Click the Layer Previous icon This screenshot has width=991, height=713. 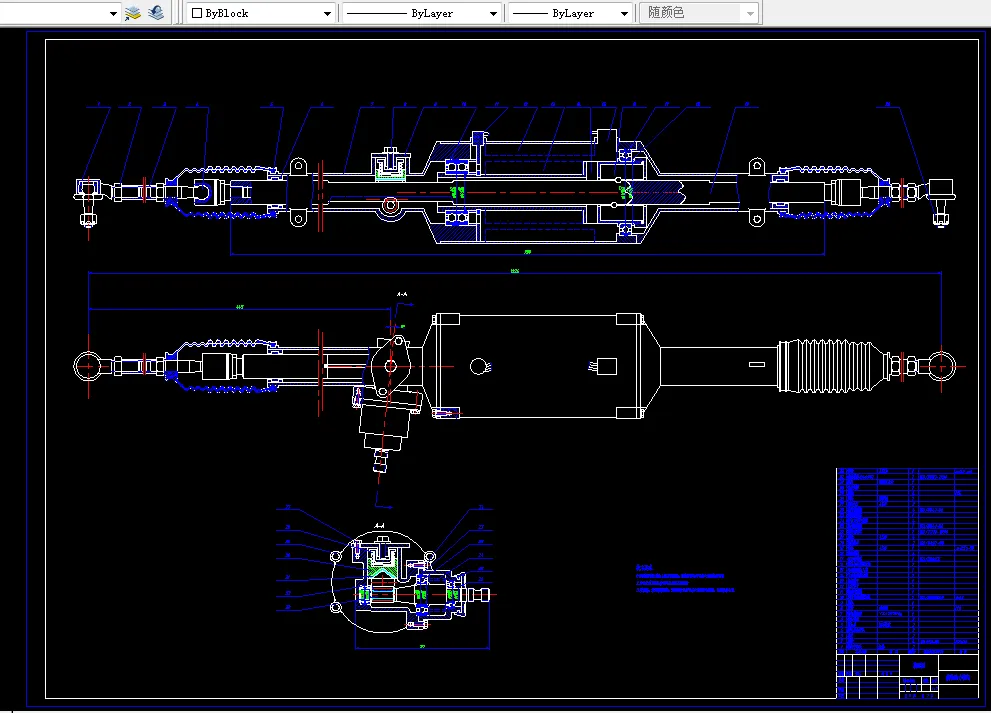156,13
